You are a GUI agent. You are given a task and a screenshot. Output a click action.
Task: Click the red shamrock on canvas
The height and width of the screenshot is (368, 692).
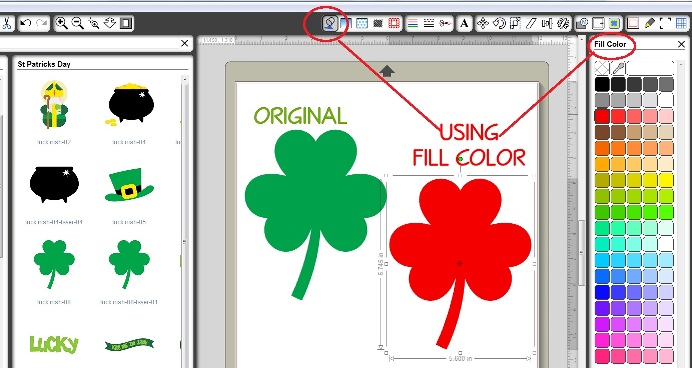460,247
